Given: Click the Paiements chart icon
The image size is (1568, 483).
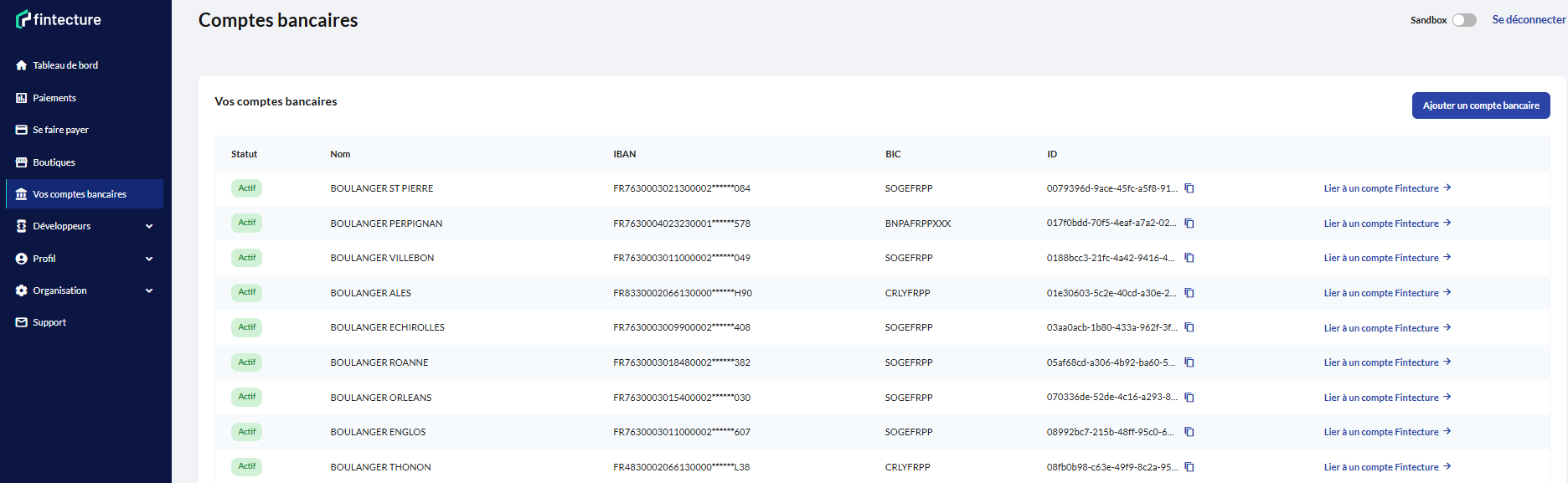Looking at the screenshot, I should pyautogui.click(x=22, y=98).
